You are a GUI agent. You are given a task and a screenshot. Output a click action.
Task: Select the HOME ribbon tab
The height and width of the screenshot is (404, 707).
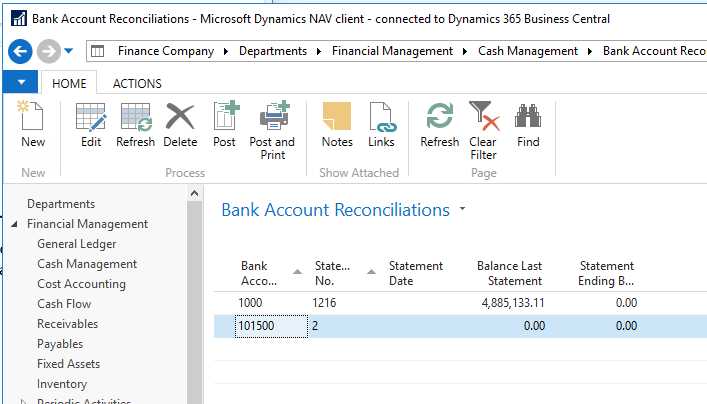coord(69,84)
